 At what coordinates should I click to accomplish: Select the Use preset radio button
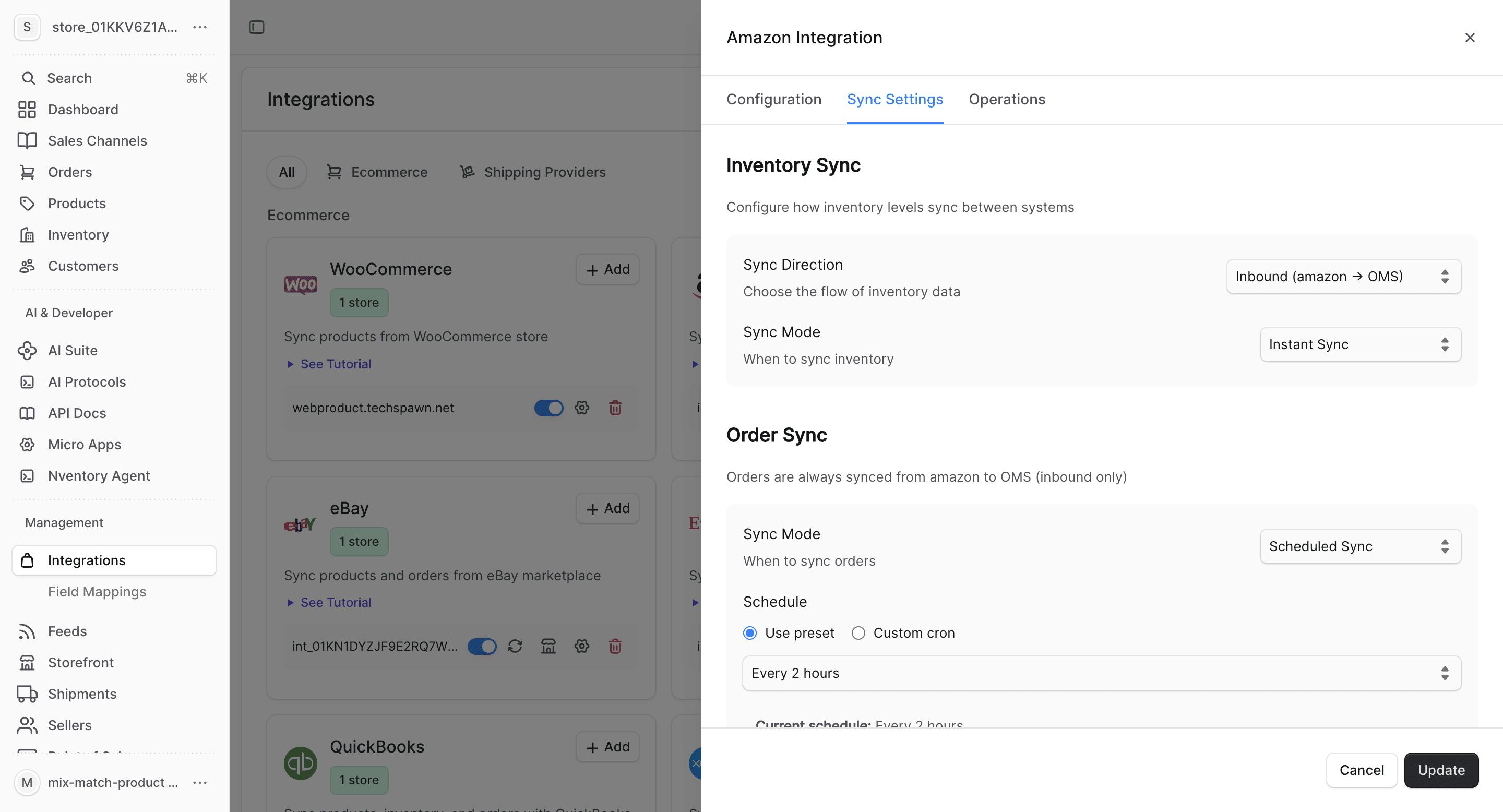[750, 633]
